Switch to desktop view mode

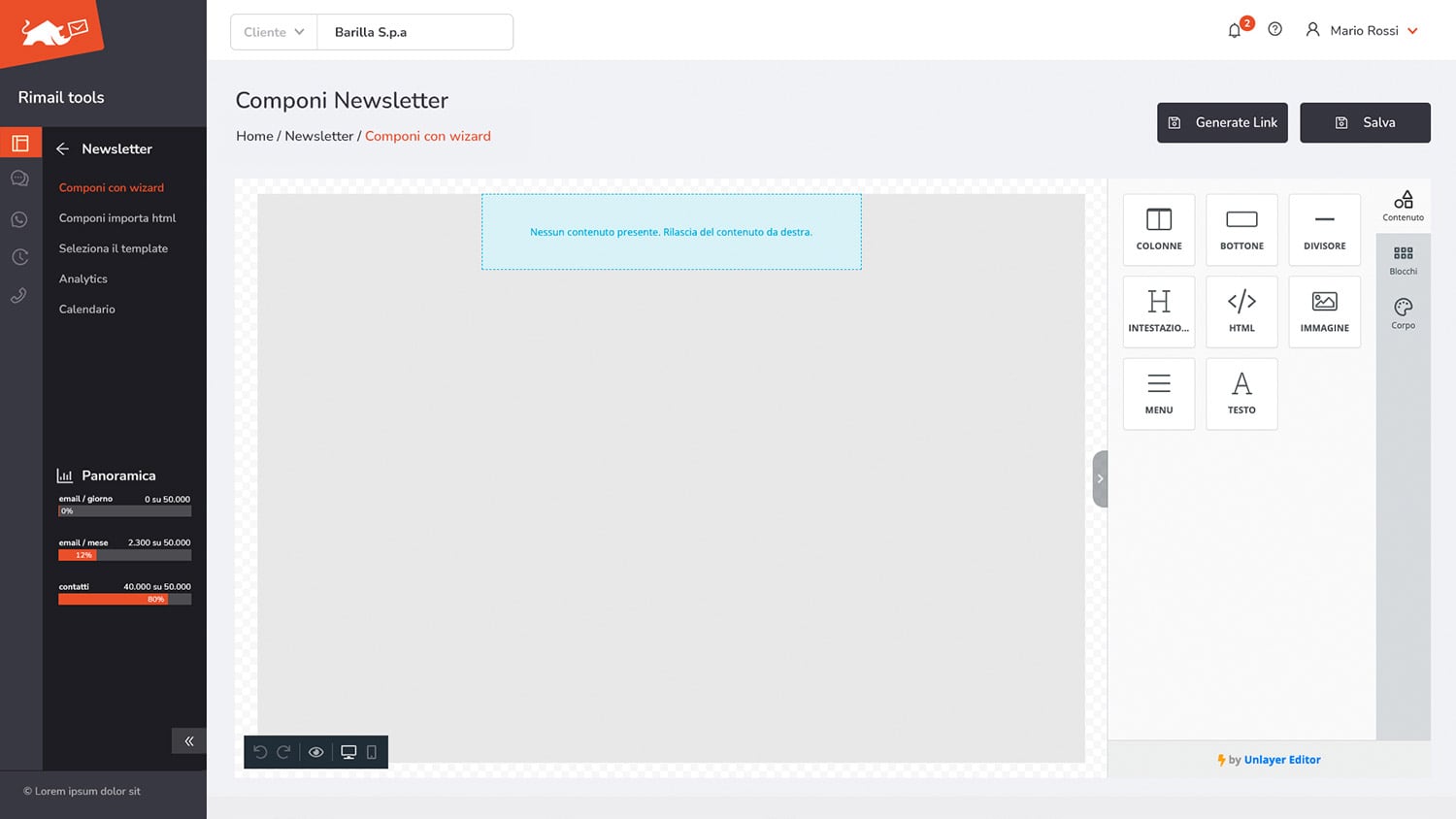click(348, 752)
